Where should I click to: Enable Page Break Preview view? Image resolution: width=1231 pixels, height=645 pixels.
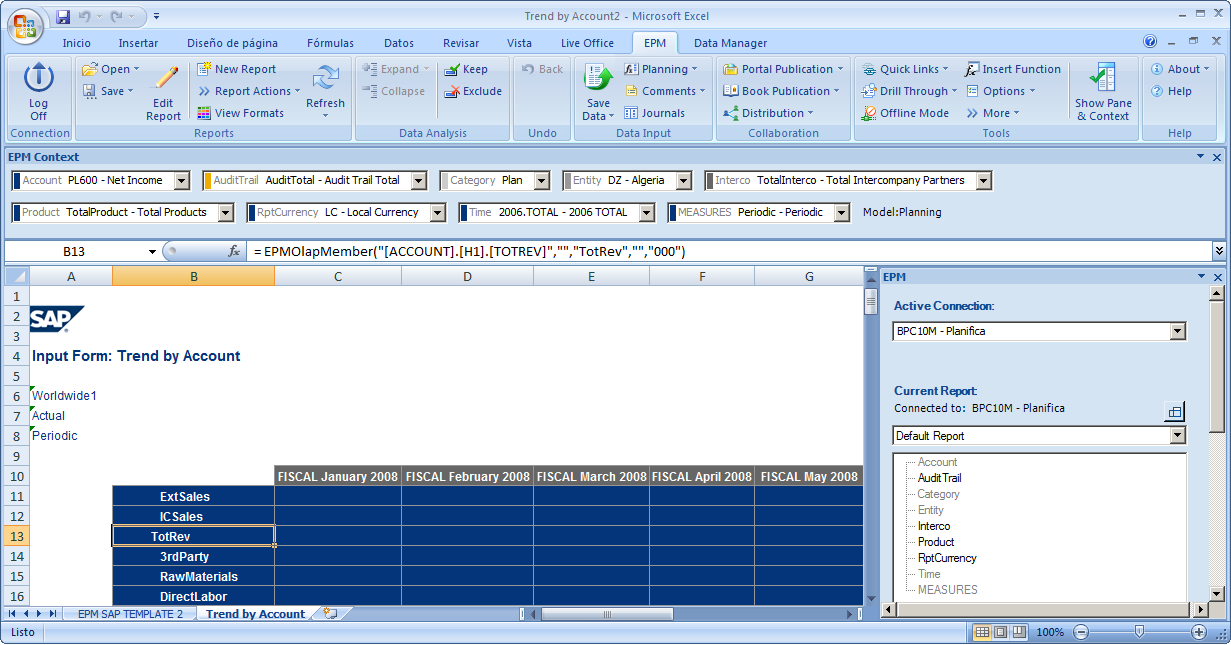[x=1019, y=632]
